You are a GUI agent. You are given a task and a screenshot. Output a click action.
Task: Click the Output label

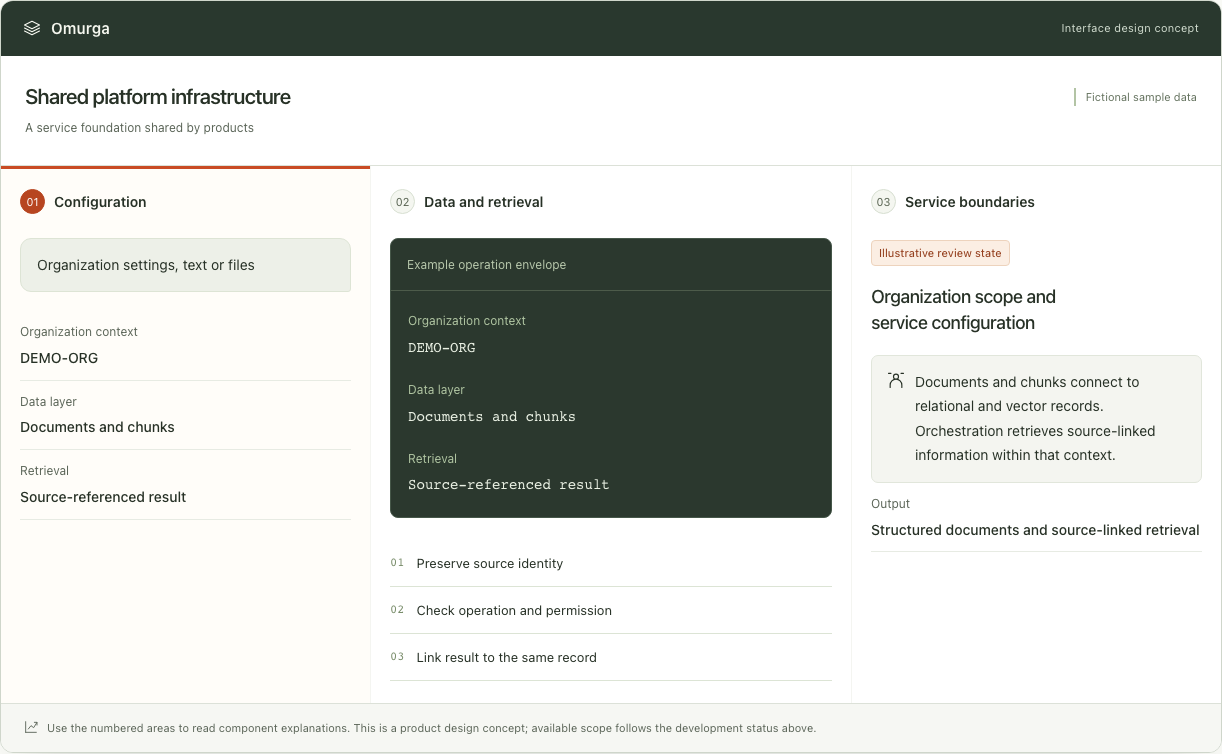890,504
